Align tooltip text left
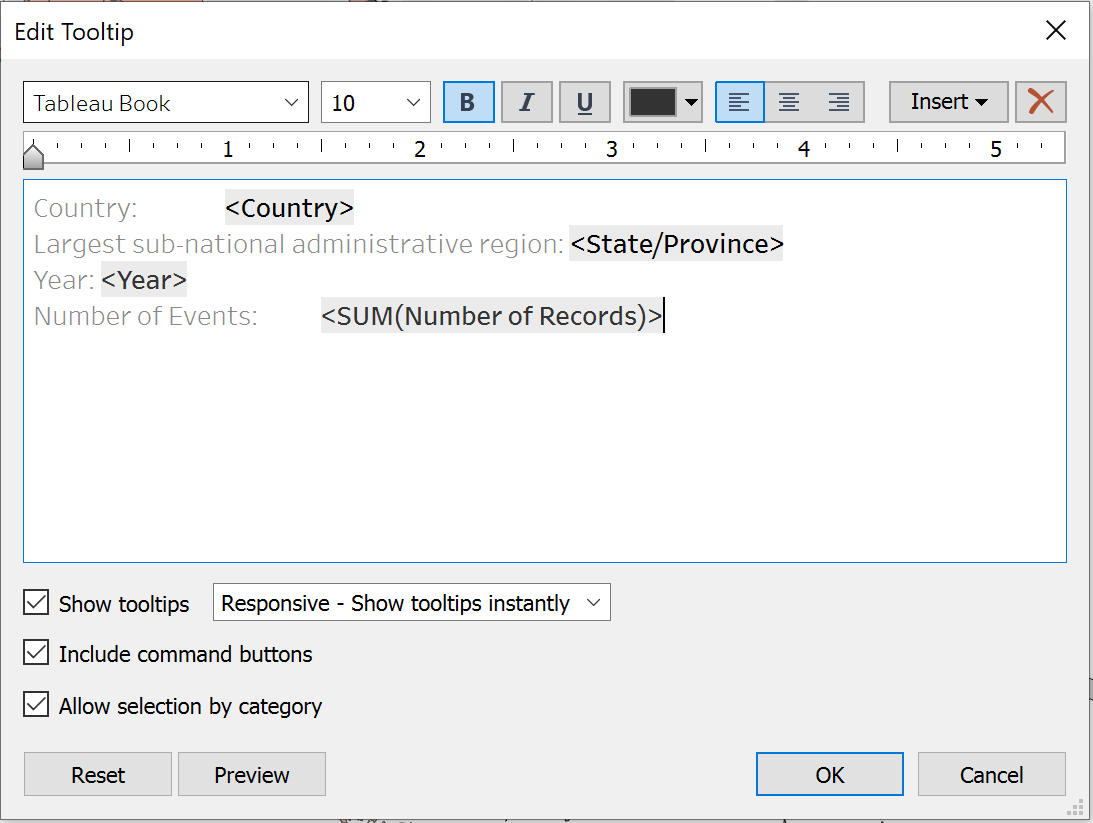1093x823 pixels. pos(739,102)
